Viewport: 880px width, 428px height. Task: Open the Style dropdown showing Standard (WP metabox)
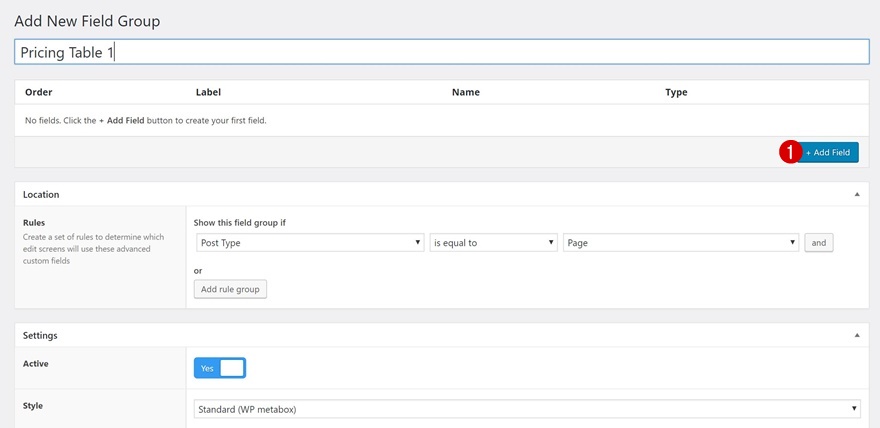(x=527, y=408)
